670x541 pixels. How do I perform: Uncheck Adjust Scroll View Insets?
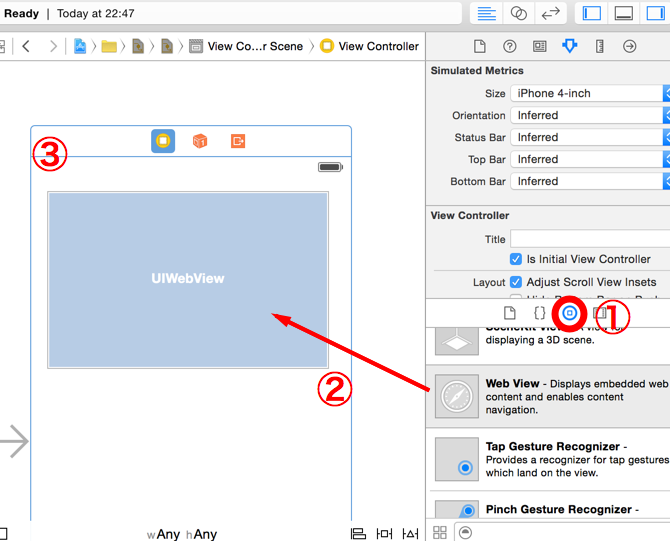point(516,282)
